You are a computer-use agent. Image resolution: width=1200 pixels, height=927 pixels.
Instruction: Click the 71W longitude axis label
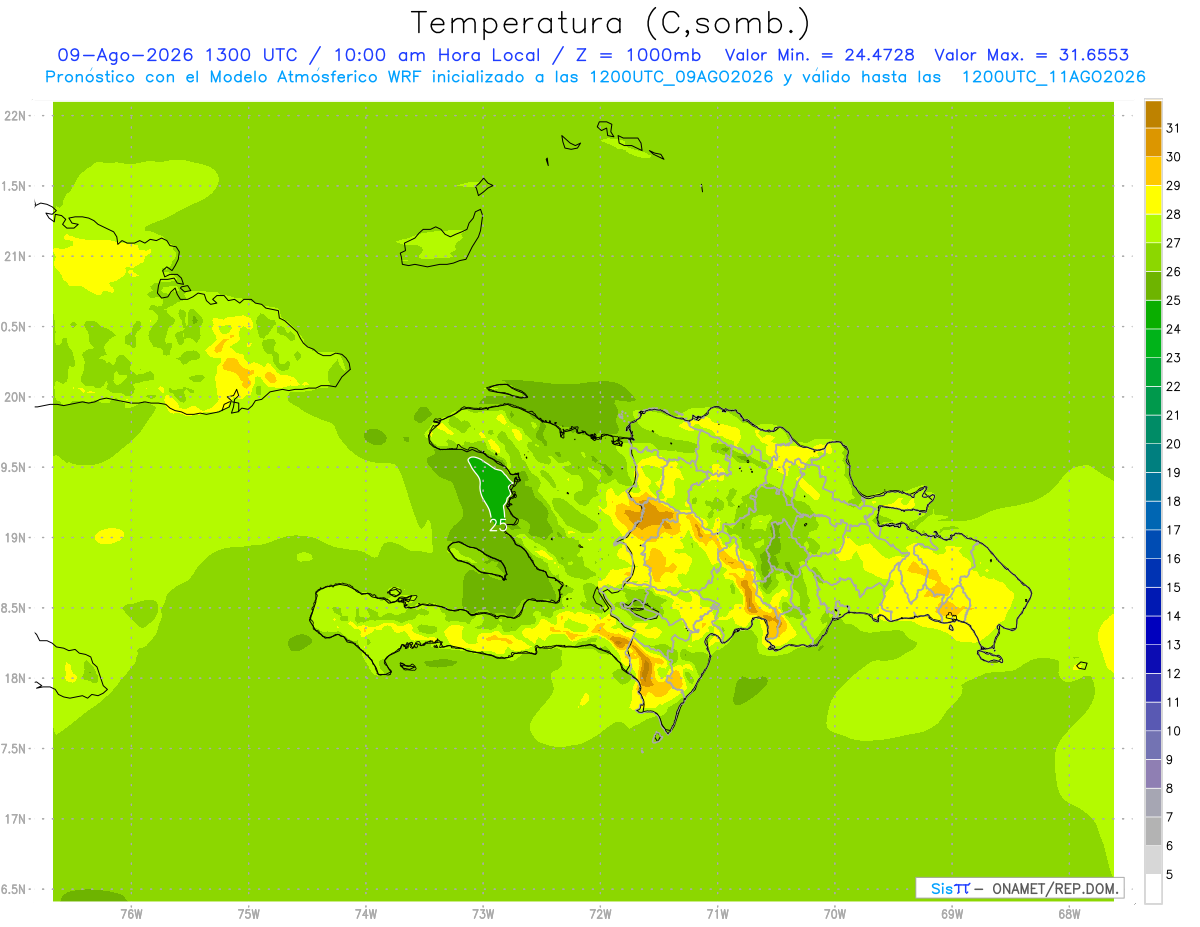(x=718, y=915)
